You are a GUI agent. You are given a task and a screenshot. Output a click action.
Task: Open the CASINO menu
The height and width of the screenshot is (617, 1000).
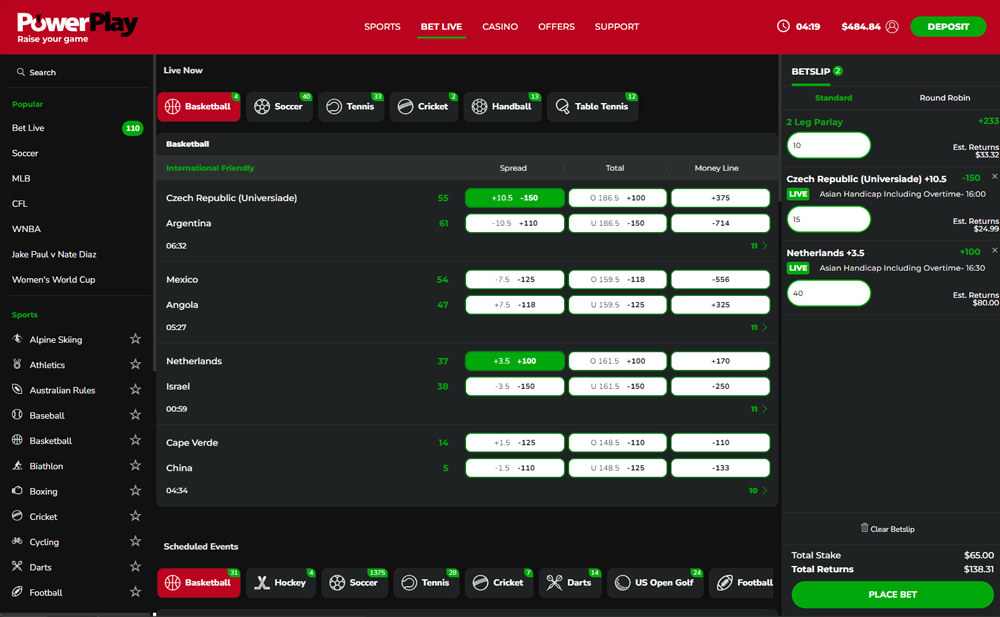pyautogui.click(x=500, y=27)
